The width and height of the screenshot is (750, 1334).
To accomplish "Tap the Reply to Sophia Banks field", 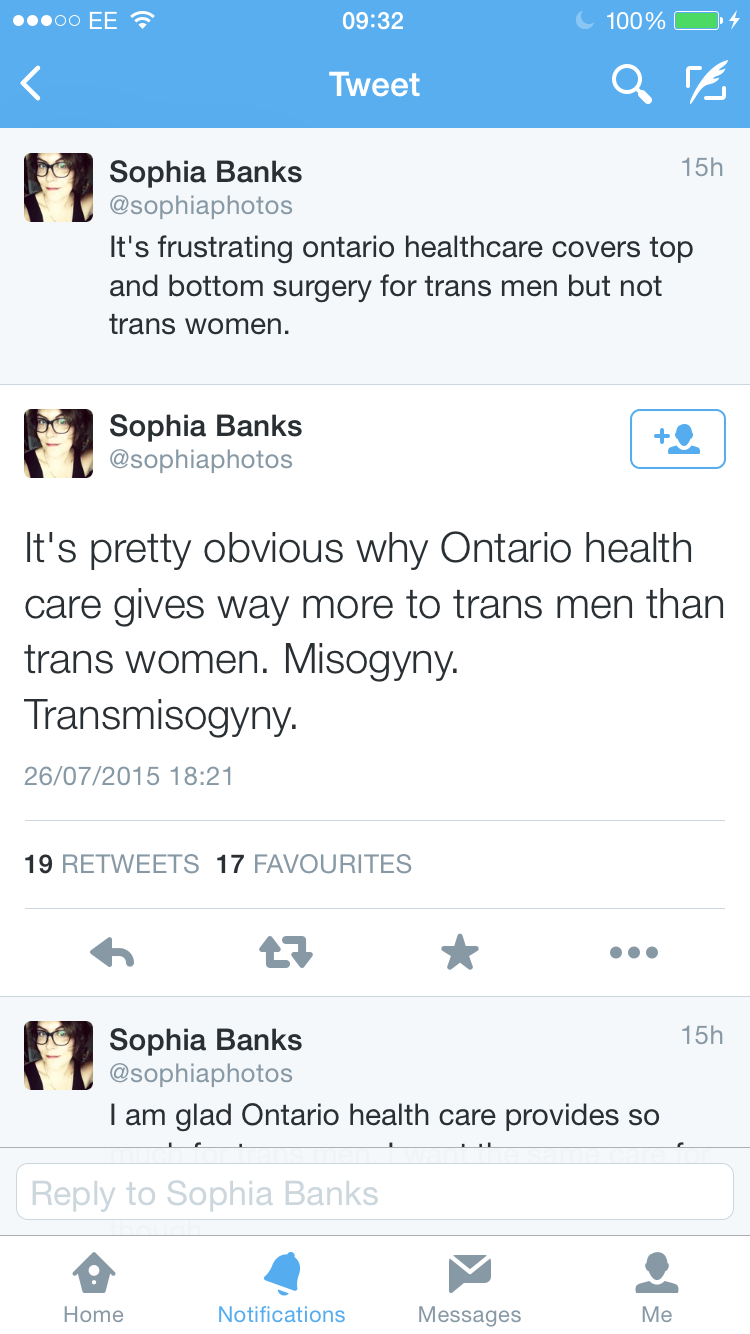I will pos(375,1193).
